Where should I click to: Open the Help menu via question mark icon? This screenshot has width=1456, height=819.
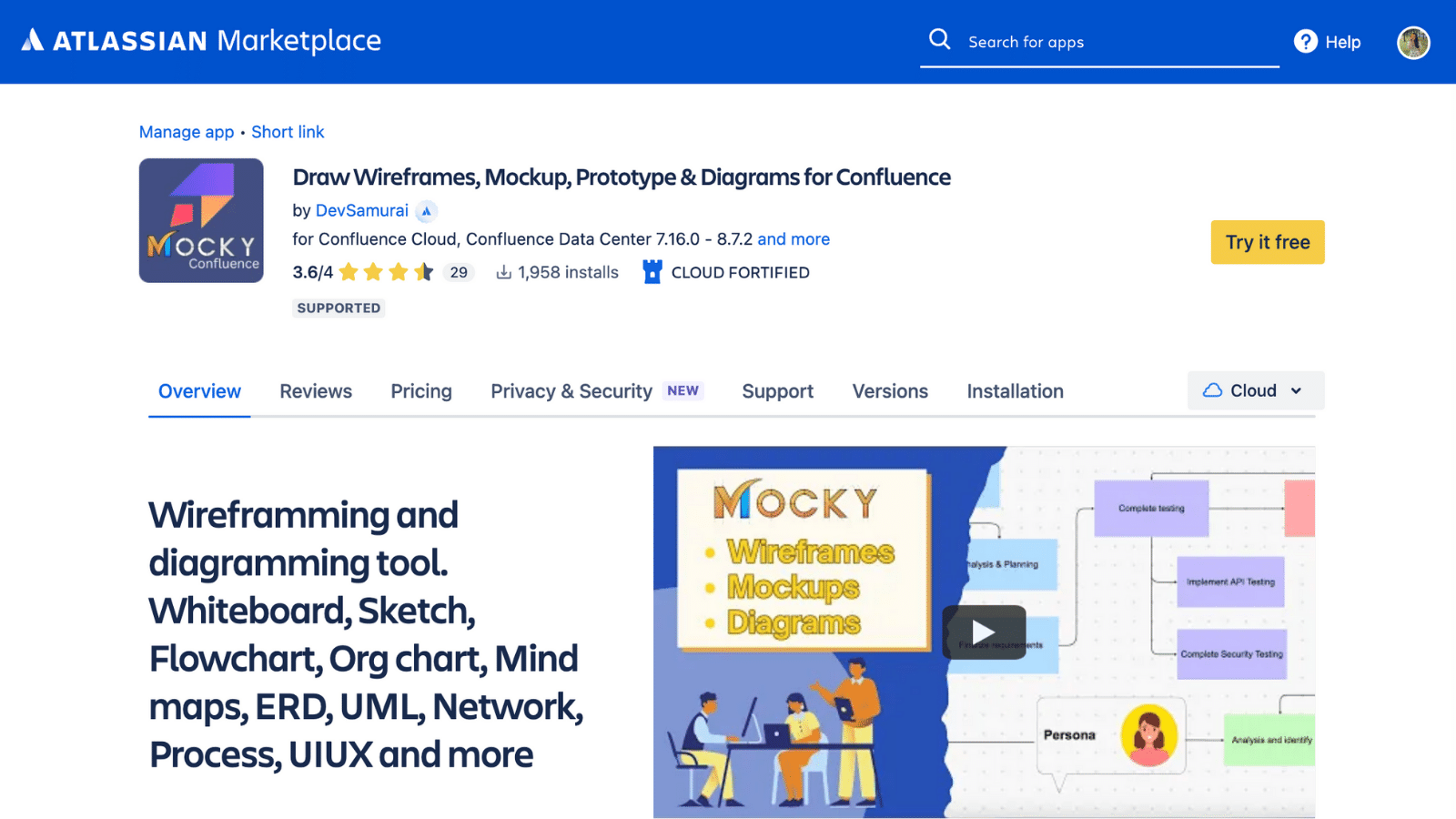[1306, 41]
